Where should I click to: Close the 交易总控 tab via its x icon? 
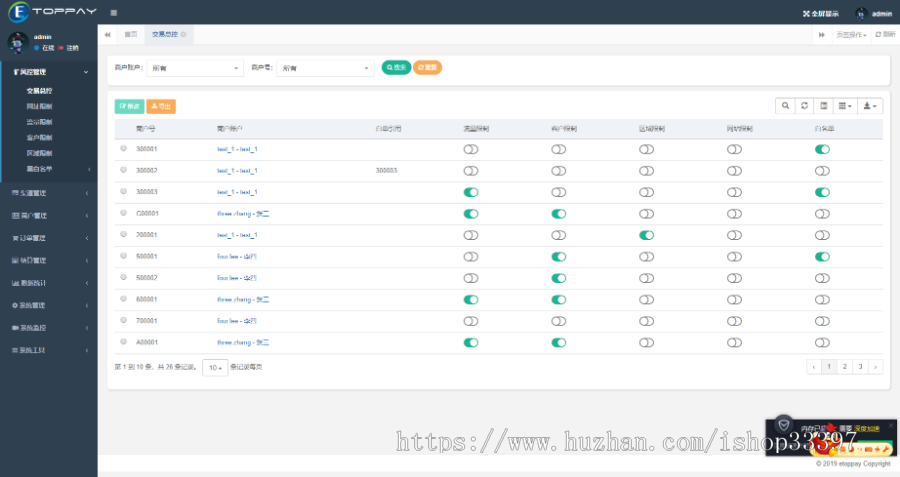click(183, 34)
